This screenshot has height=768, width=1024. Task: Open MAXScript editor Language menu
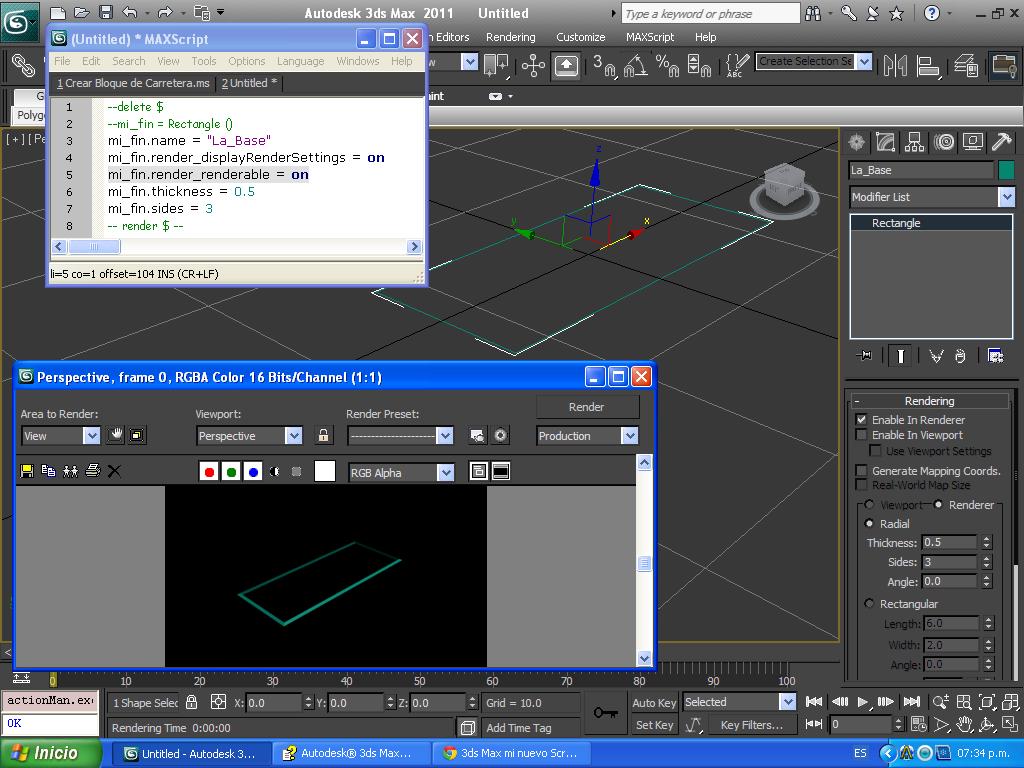coord(300,61)
